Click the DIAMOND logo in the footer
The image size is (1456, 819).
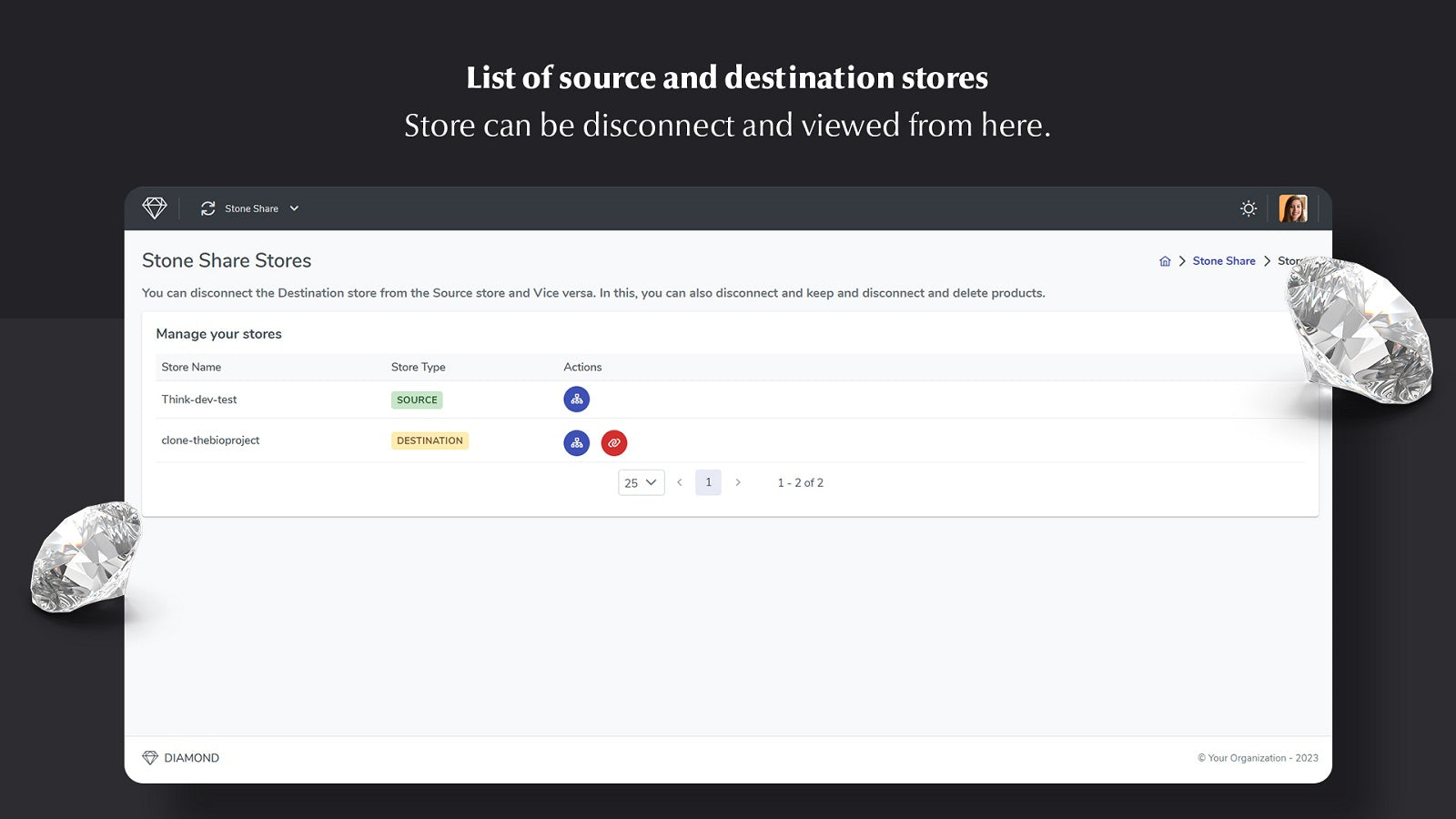(x=179, y=757)
